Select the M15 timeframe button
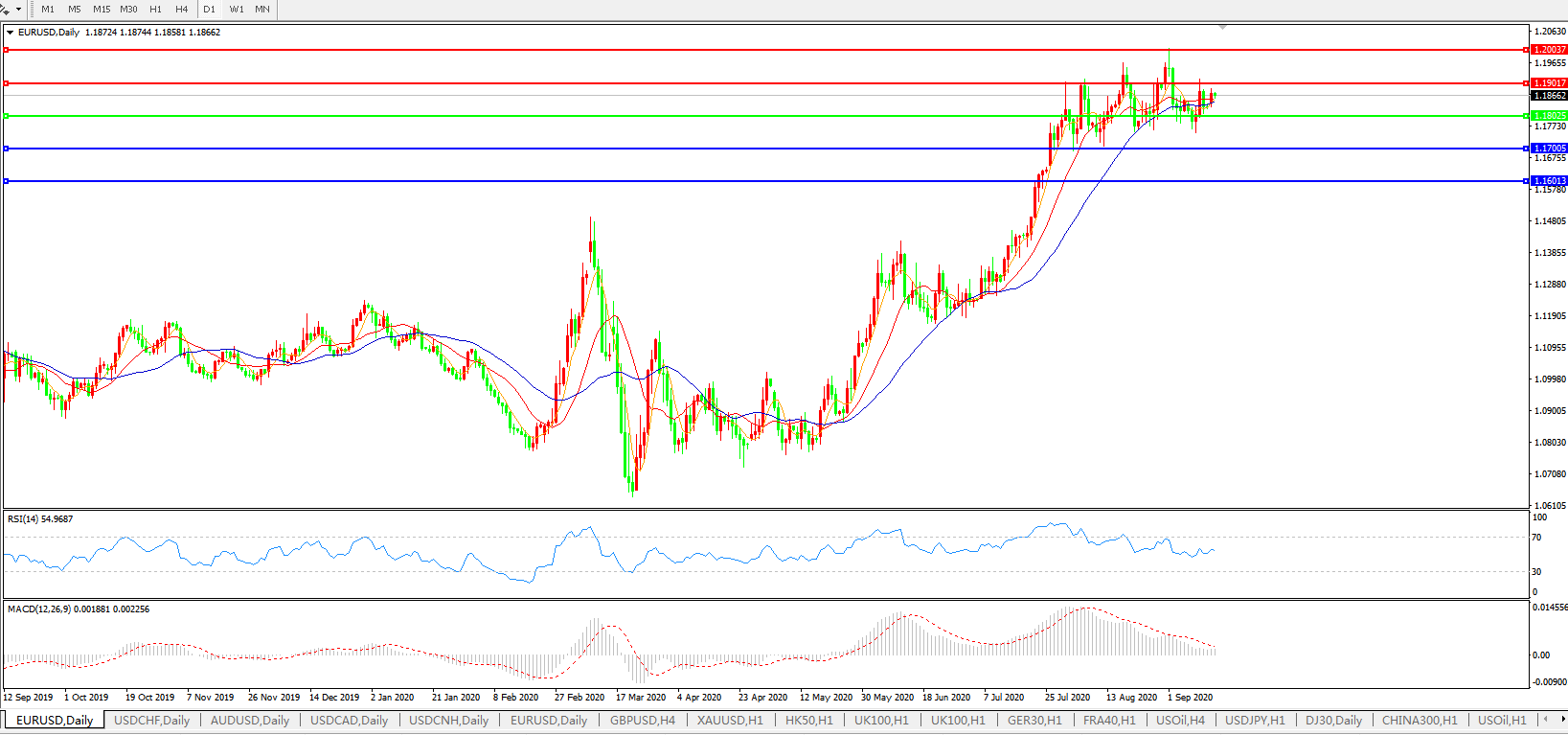This screenshot has height=735, width=1568. coord(102,10)
